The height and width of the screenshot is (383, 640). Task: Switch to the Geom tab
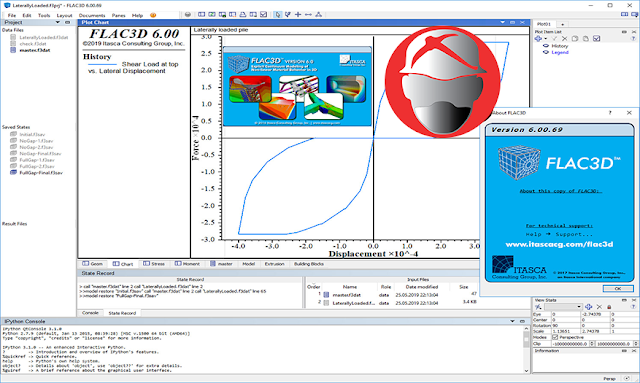pyautogui.click(x=93, y=264)
